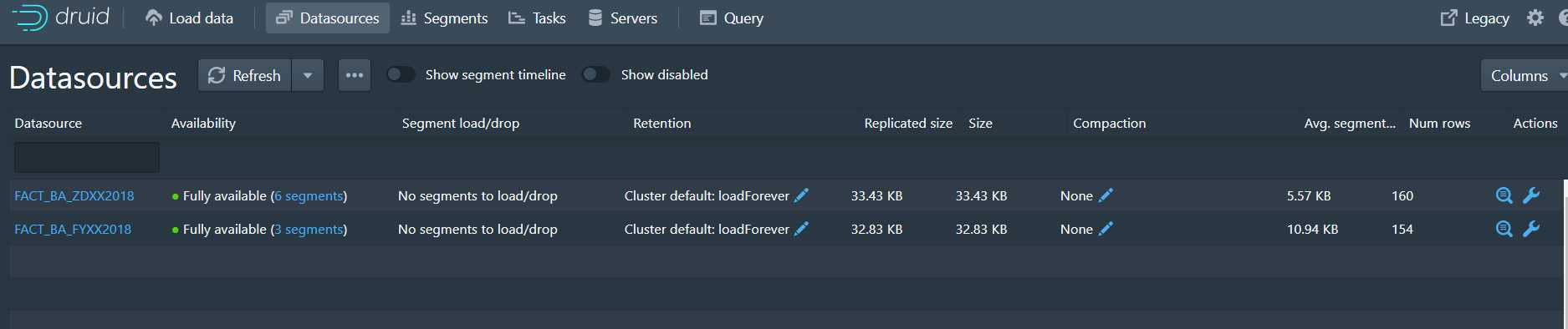
Task: Open wrench actions for FACT_BA_ZDXX2018
Action: (x=1531, y=195)
